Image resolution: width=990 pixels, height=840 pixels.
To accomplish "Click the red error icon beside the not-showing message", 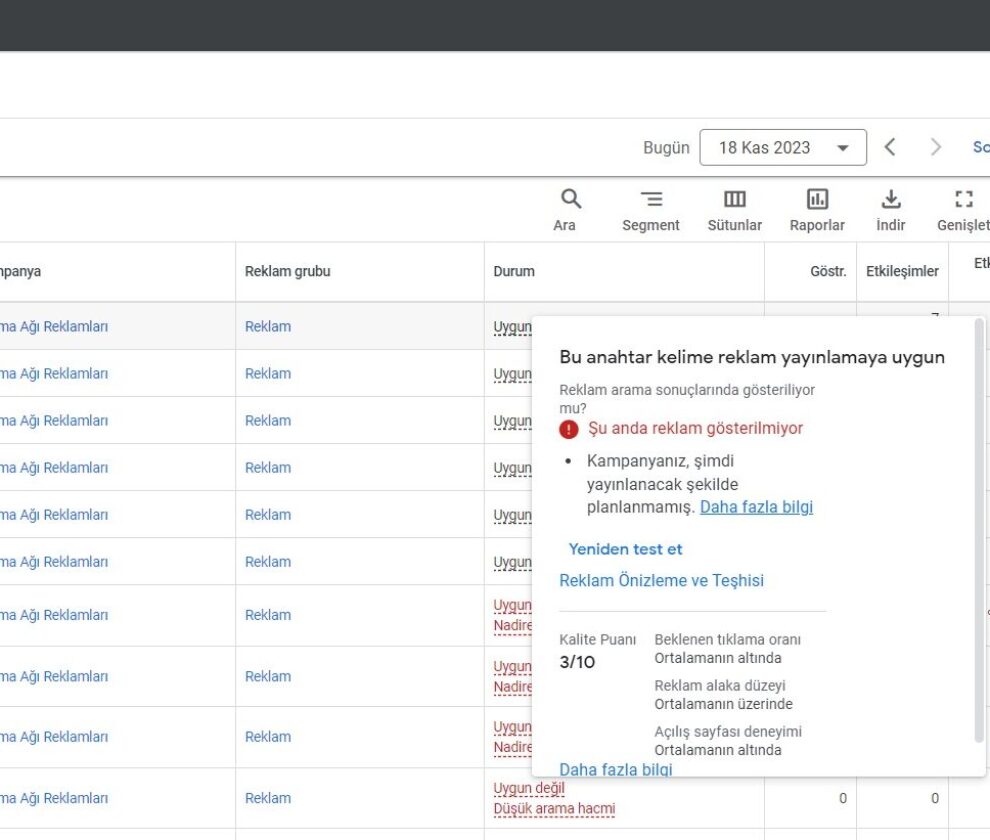I will pos(569,429).
